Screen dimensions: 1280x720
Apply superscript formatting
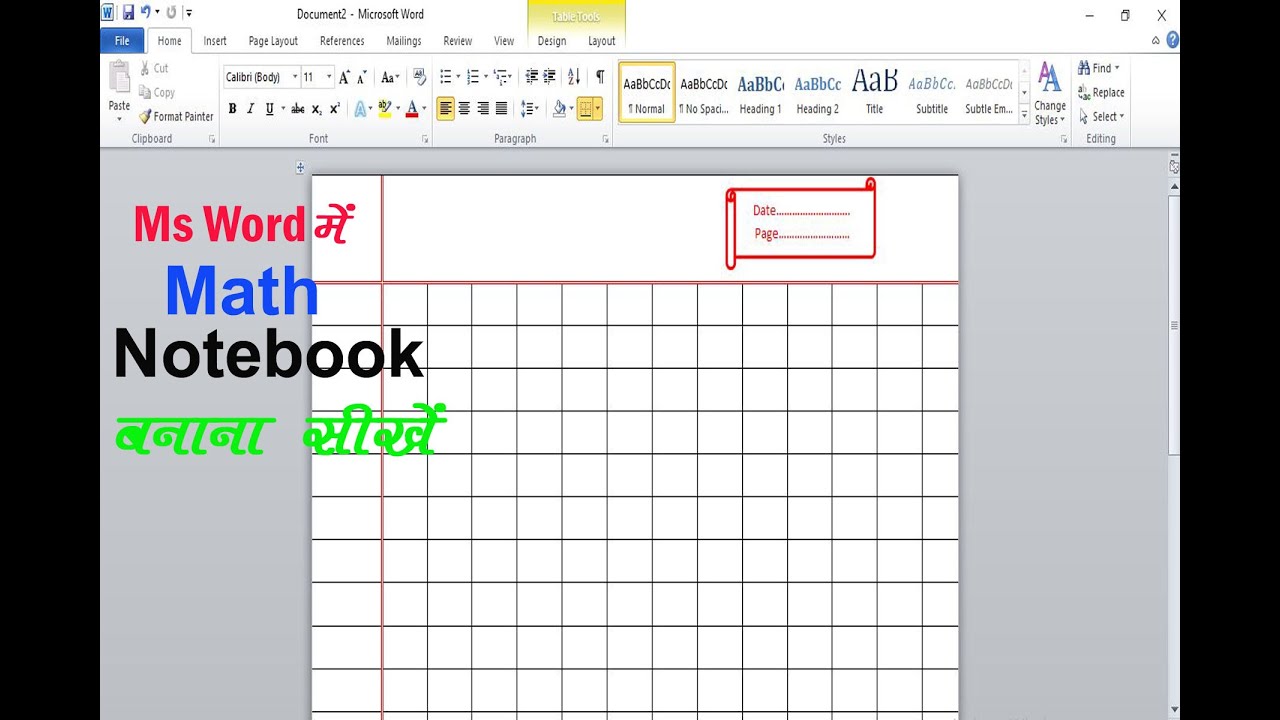pyautogui.click(x=335, y=109)
